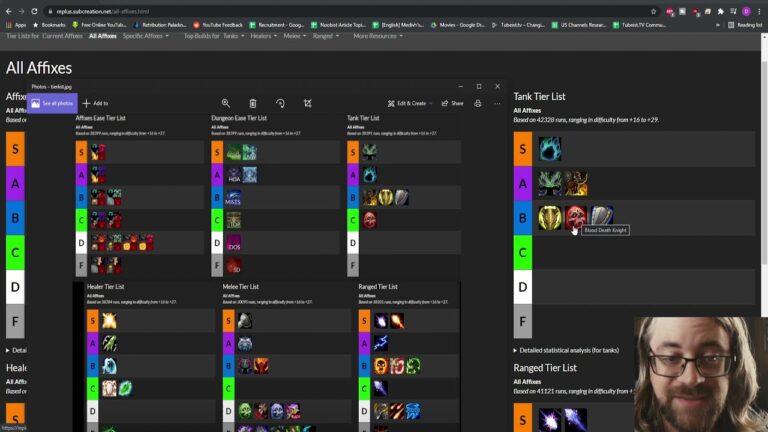Open the Reading list panel
Screen dimensions: 768x432
[745, 24]
